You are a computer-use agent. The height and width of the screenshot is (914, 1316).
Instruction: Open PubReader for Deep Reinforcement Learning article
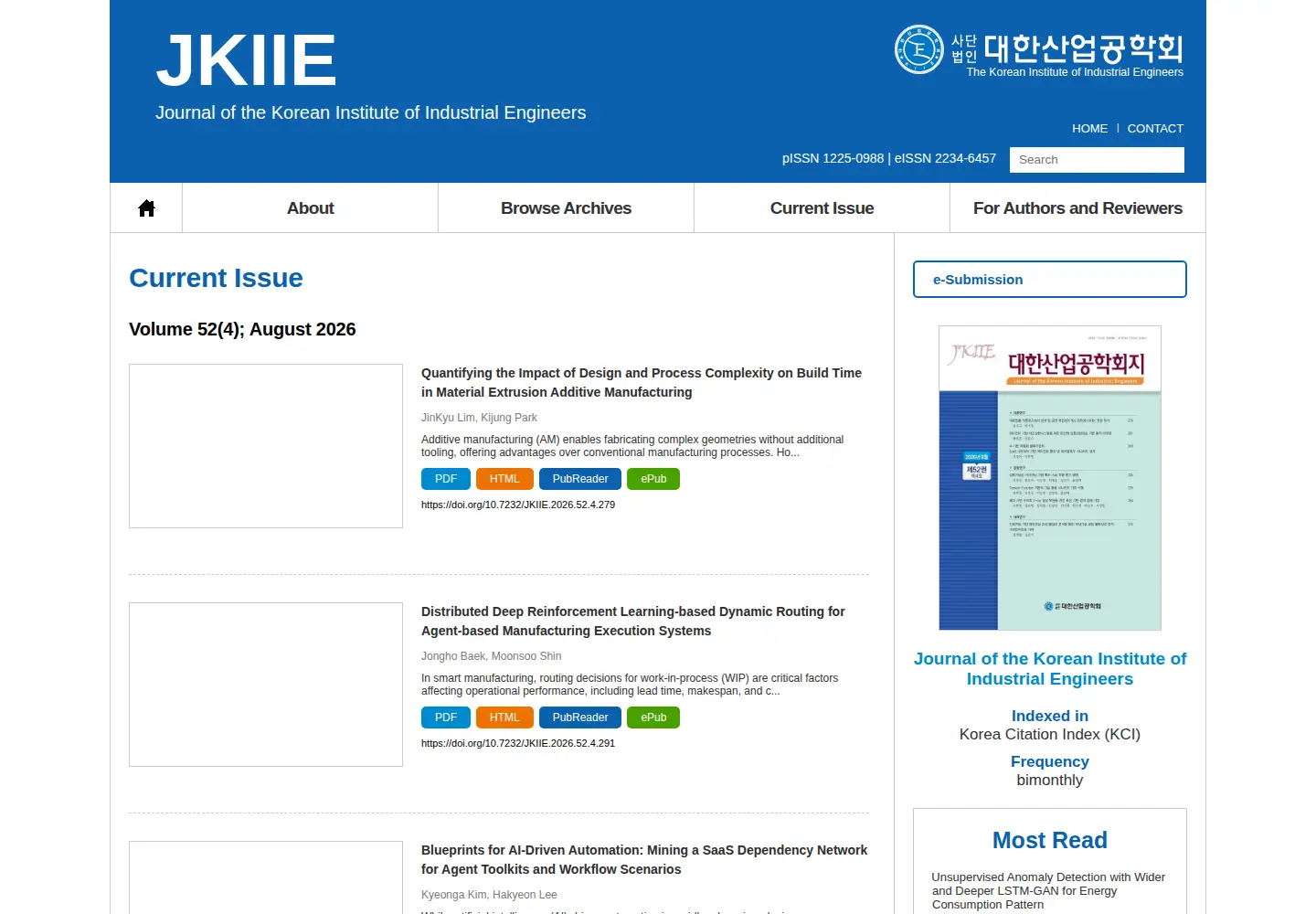(x=580, y=717)
